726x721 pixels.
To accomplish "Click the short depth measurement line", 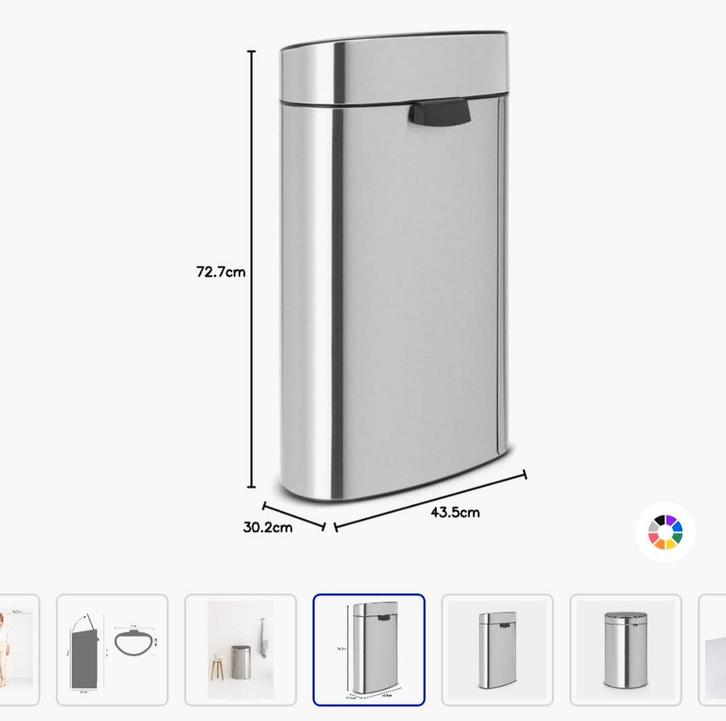I will (x=294, y=516).
